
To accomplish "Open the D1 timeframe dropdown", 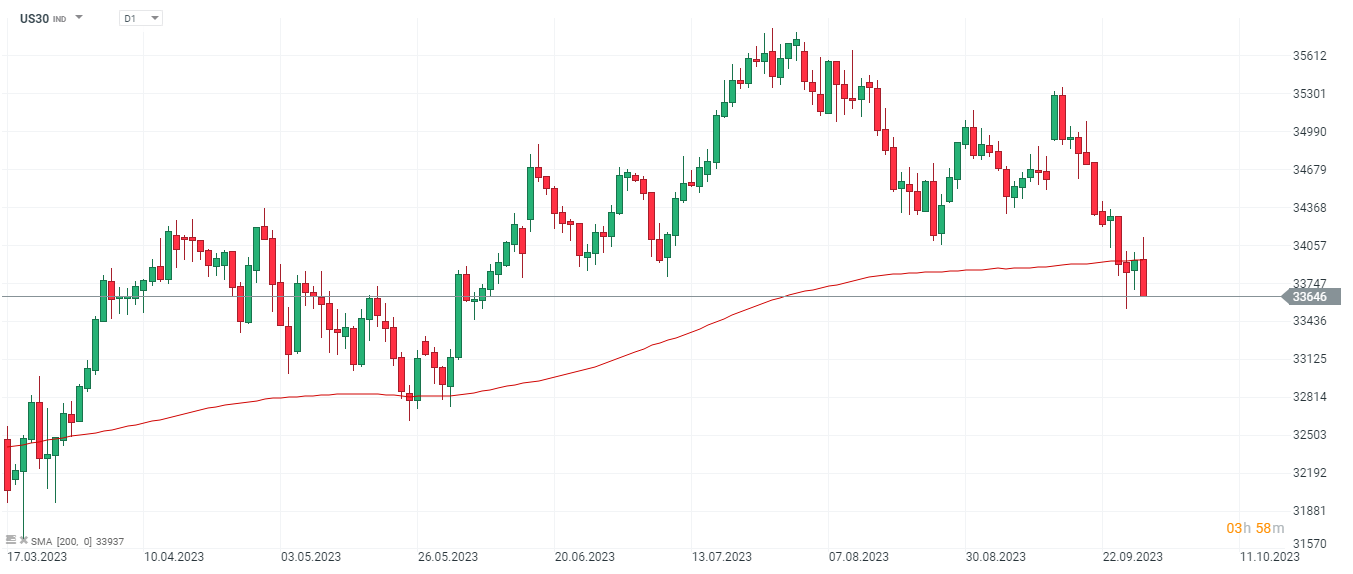I will click(x=140, y=18).
